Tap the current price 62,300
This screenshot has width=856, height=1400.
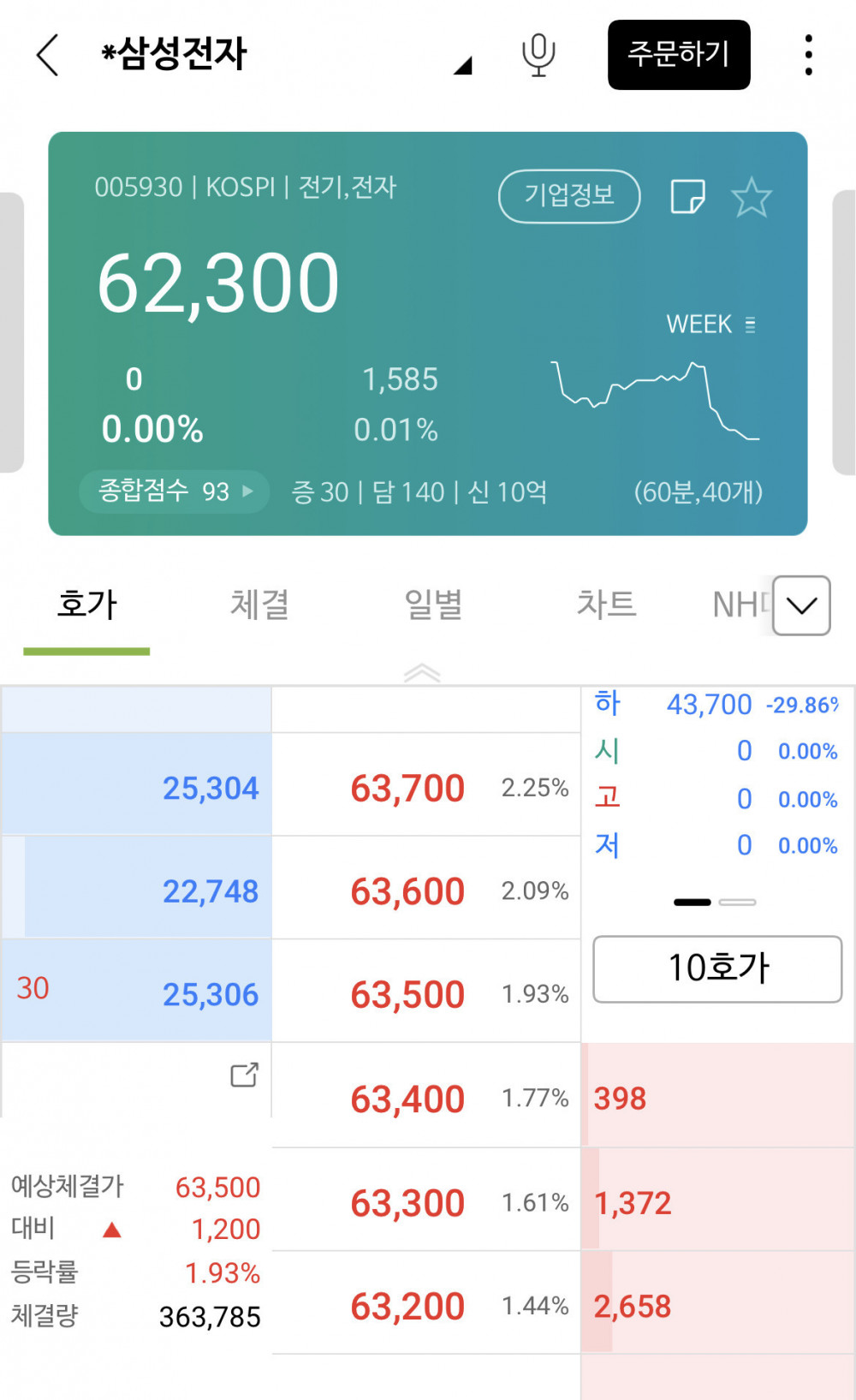click(218, 283)
